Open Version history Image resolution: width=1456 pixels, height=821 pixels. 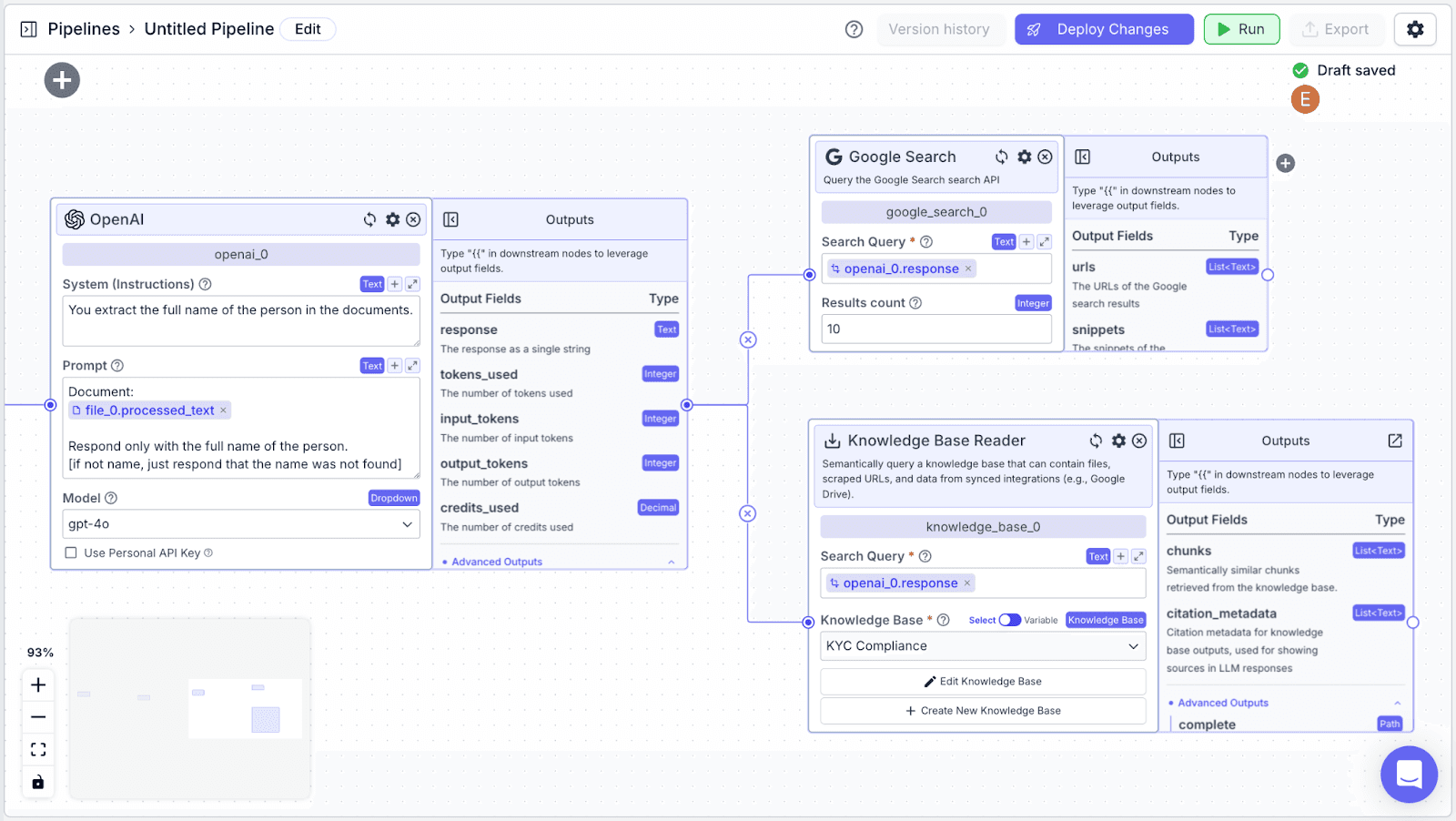(x=939, y=29)
